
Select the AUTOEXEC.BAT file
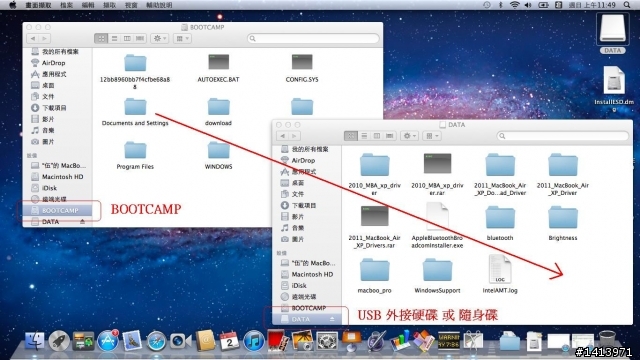tap(218, 68)
